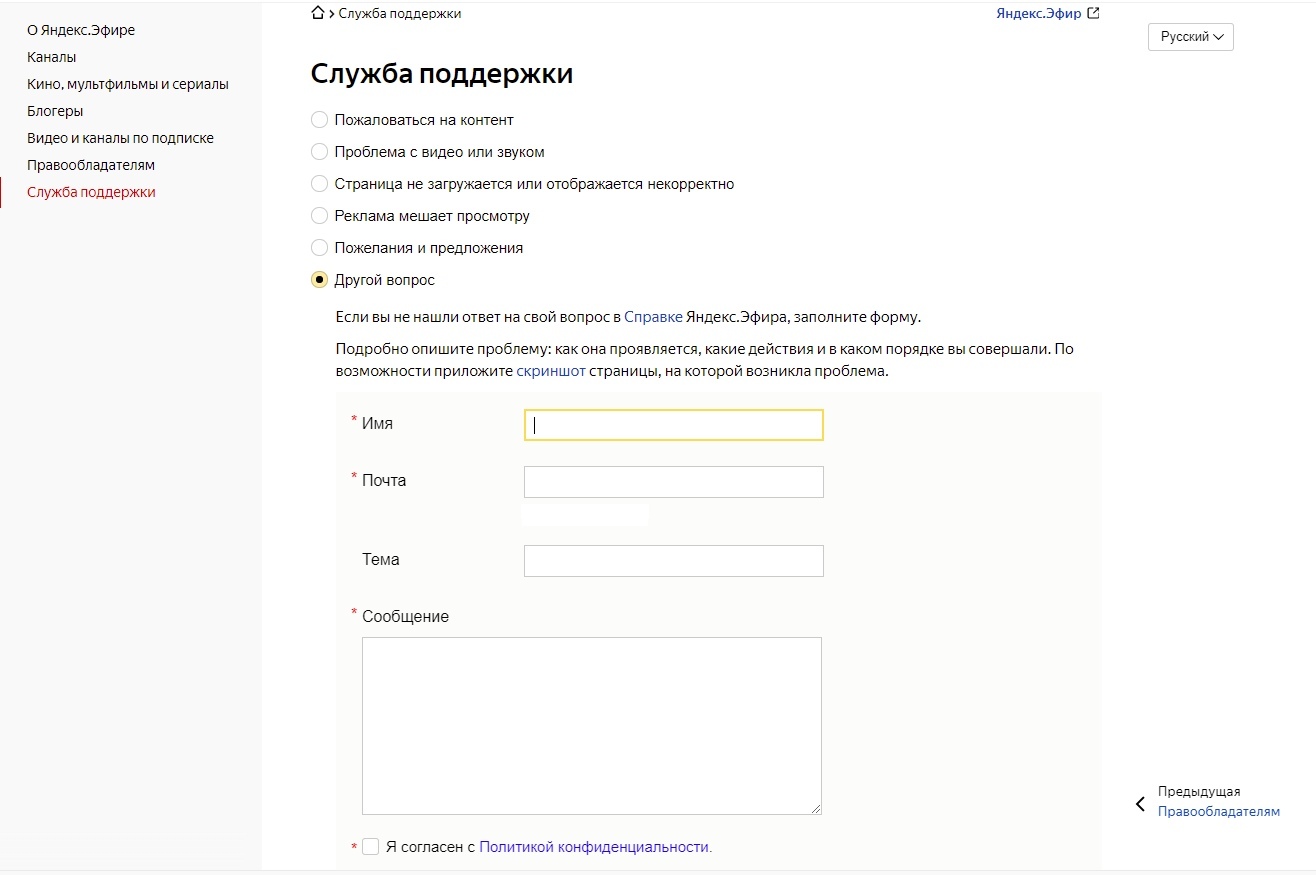Image resolution: width=1316 pixels, height=875 pixels.
Task: Open "Кино, мультфильмы и сериалы" section
Action: pyautogui.click(x=128, y=84)
